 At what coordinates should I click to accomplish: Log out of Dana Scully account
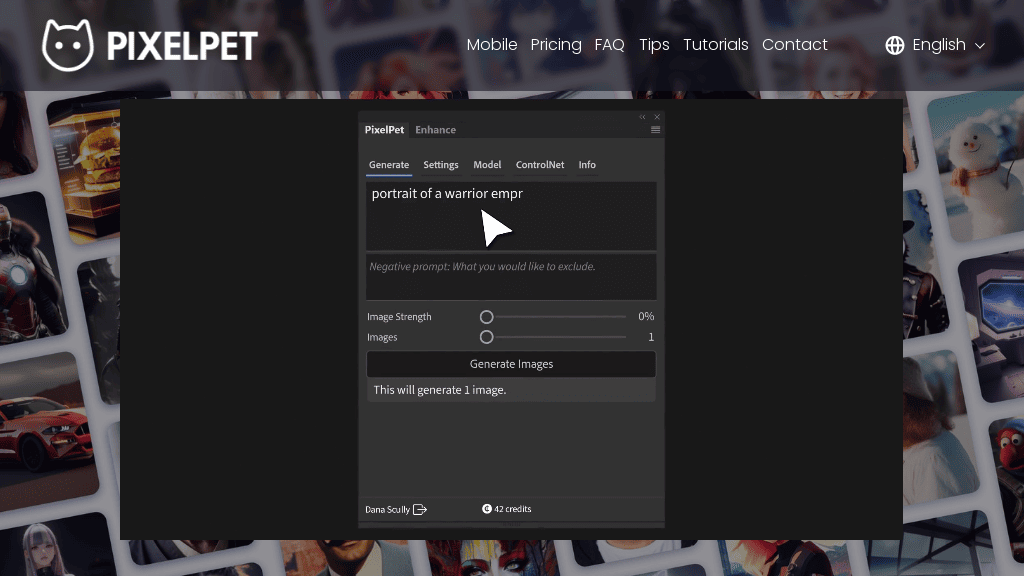click(421, 509)
